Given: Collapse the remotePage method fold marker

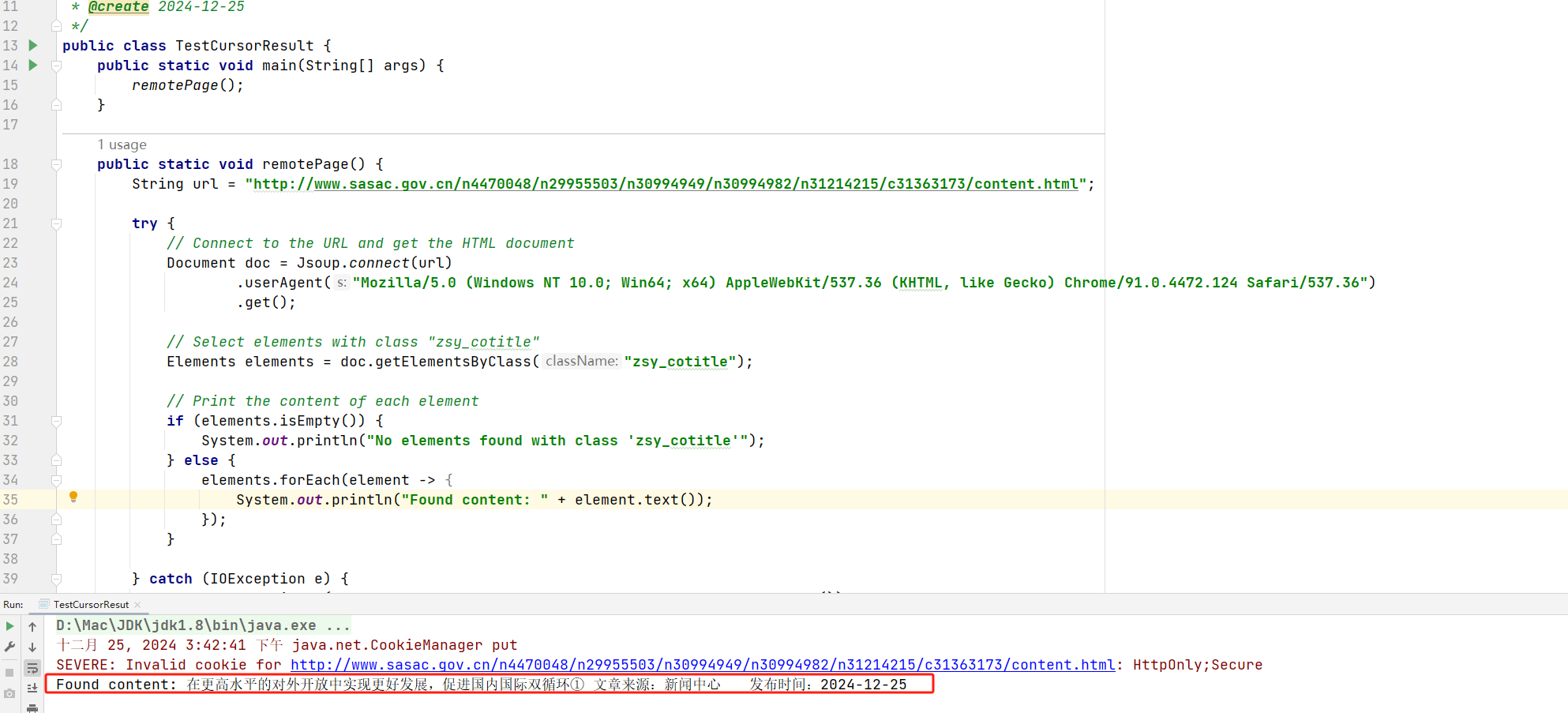Looking at the screenshot, I should click(56, 164).
